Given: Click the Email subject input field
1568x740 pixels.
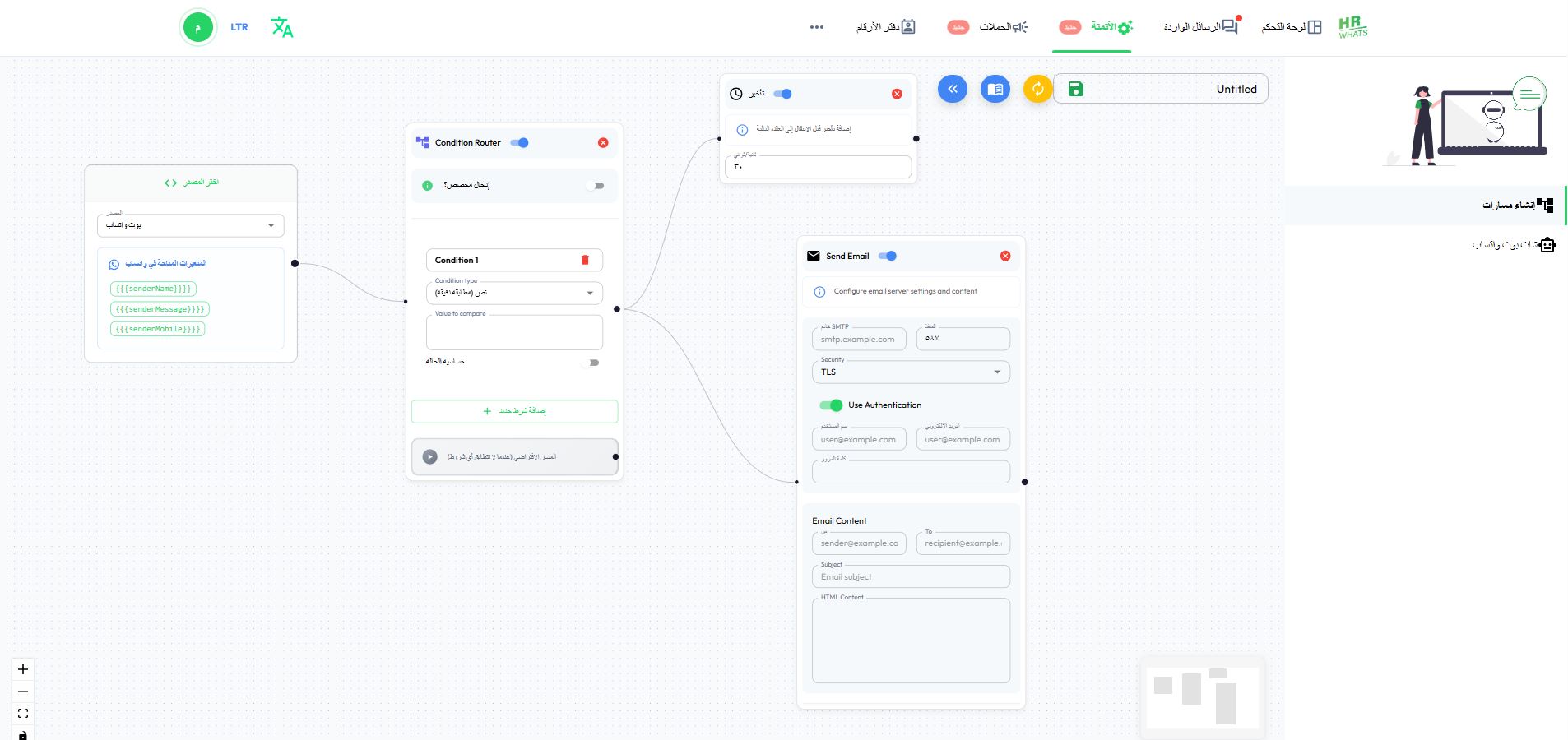Looking at the screenshot, I should 911,577.
